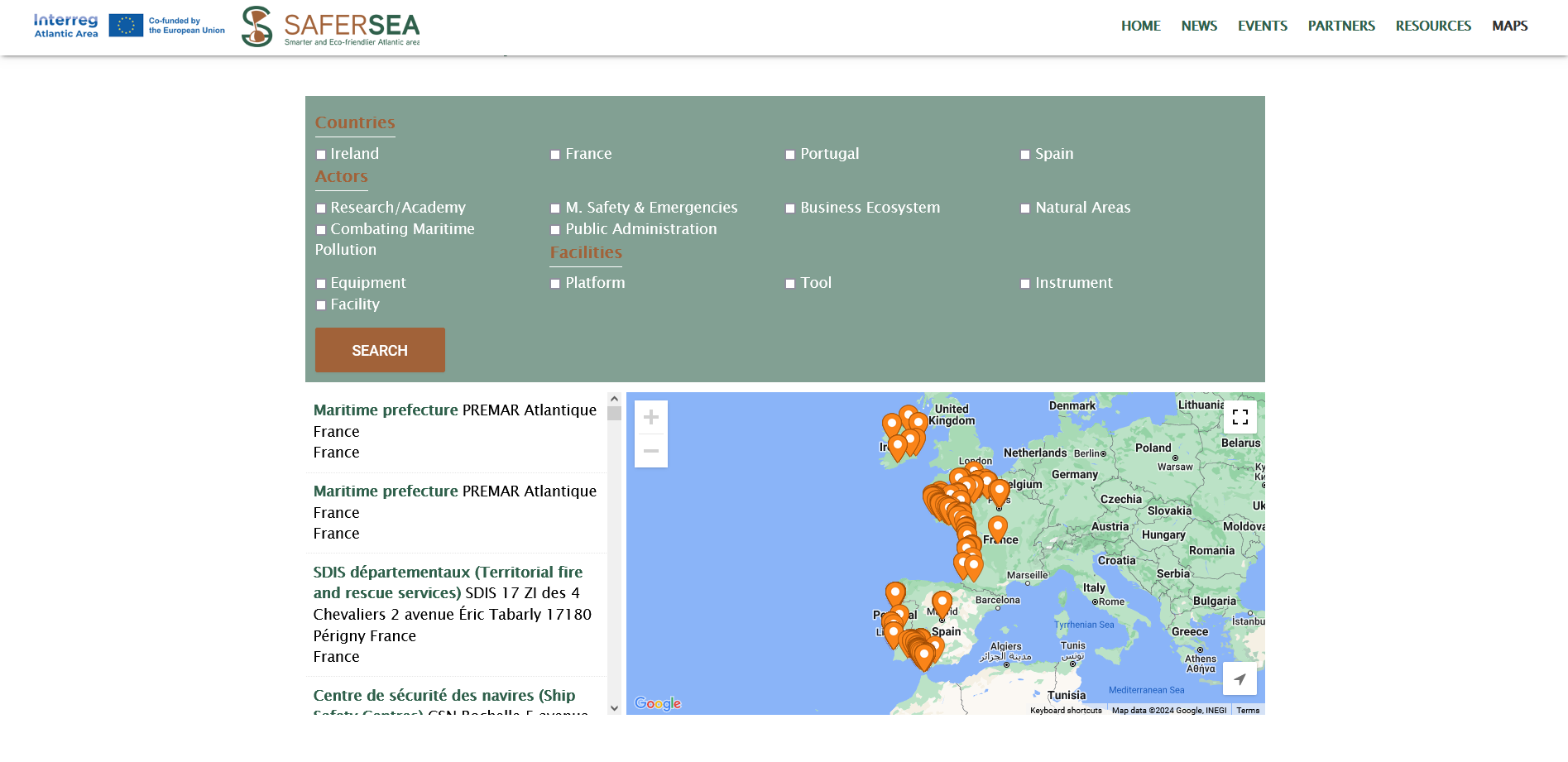The height and width of the screenshot is (762, 1568).
Task: Check the Facility checkbox
Action: point(321,305)
